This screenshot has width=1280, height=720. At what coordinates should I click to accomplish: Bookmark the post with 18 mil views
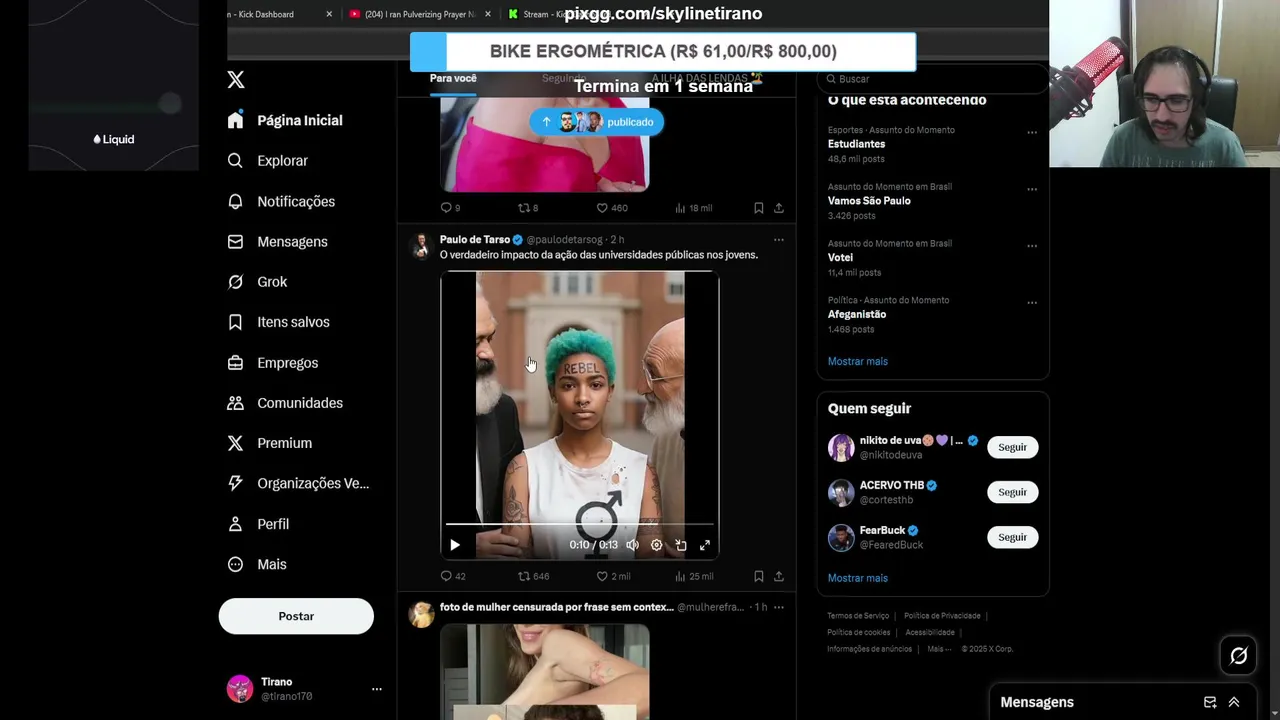758,208
